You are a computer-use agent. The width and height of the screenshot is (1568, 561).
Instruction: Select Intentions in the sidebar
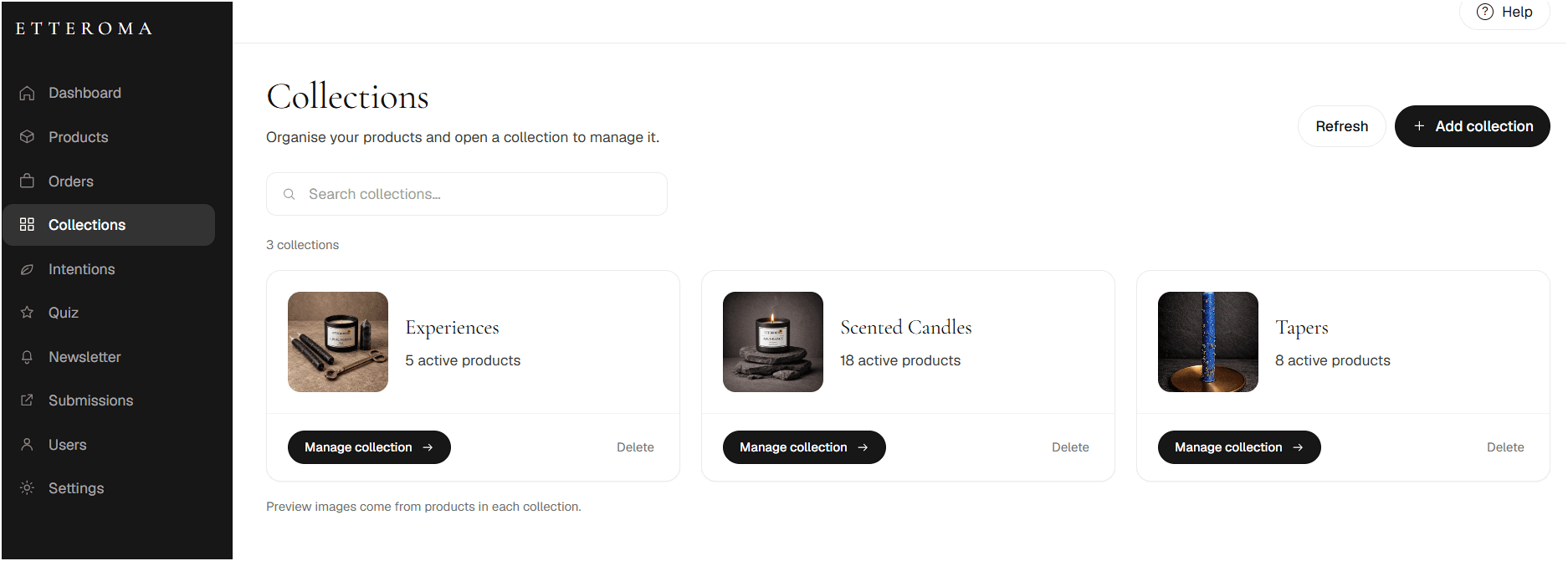(109, 269)
